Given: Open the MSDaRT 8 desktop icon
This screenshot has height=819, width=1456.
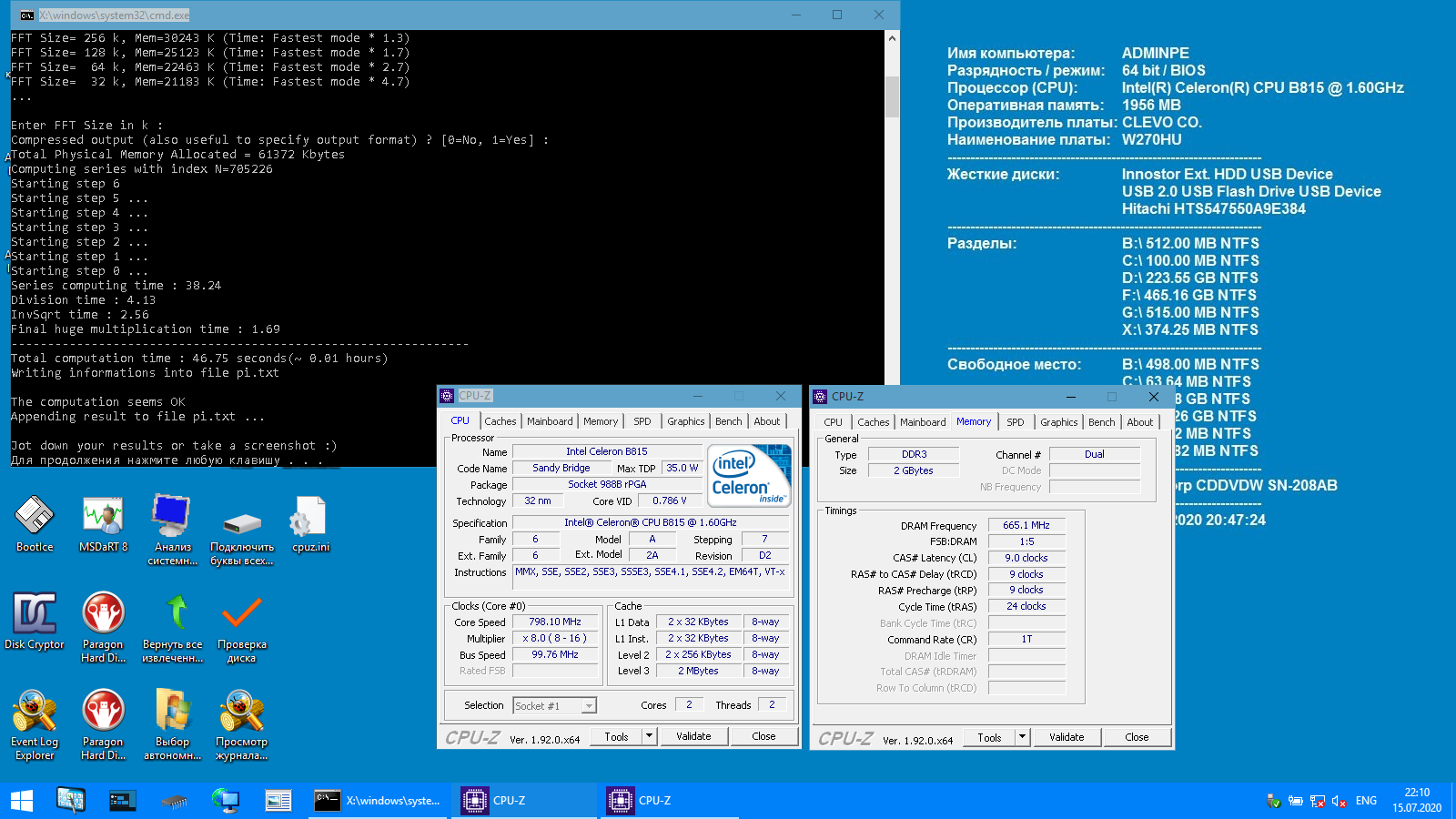Looking at the screenshot, I should click(x=104, y=523).
